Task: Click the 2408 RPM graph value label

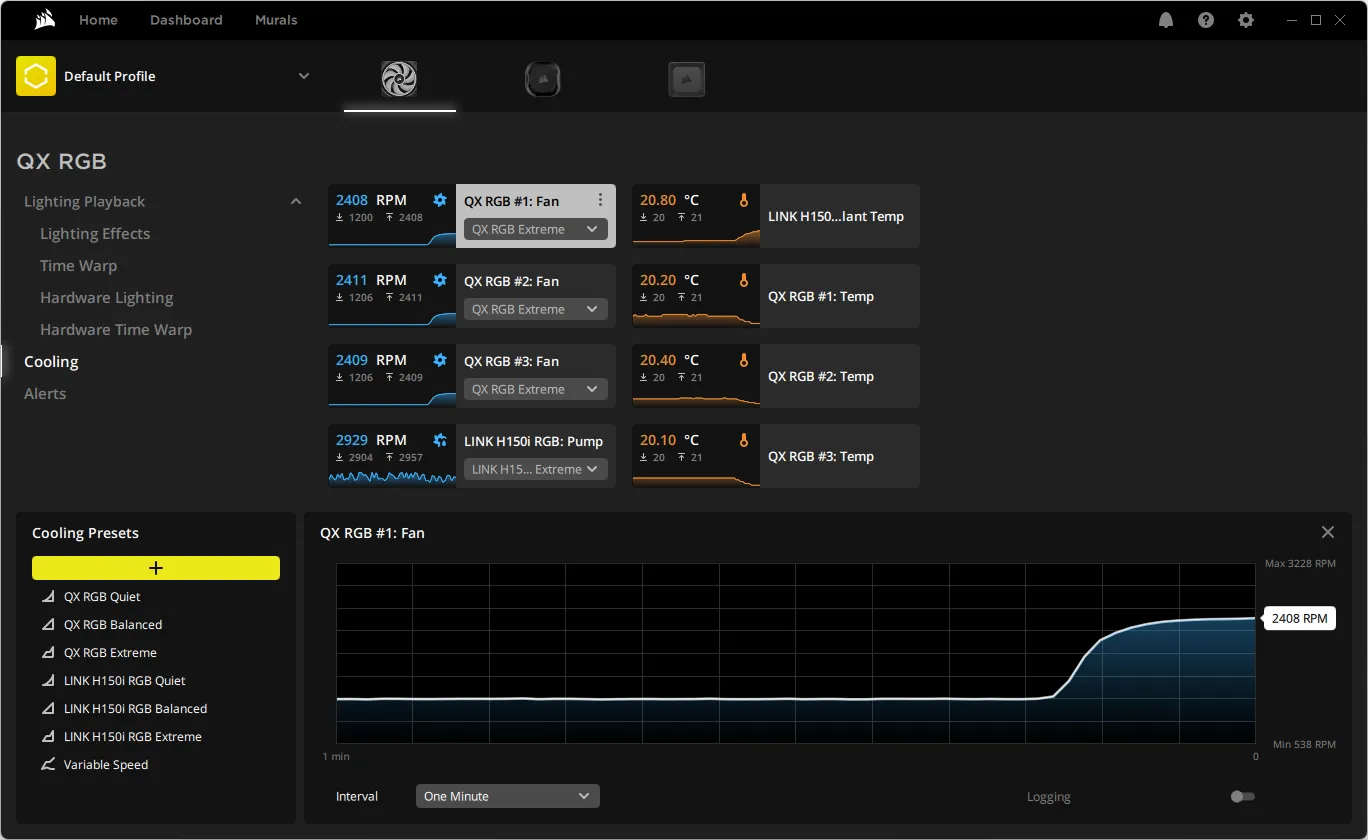Action: click(1300, 618)
